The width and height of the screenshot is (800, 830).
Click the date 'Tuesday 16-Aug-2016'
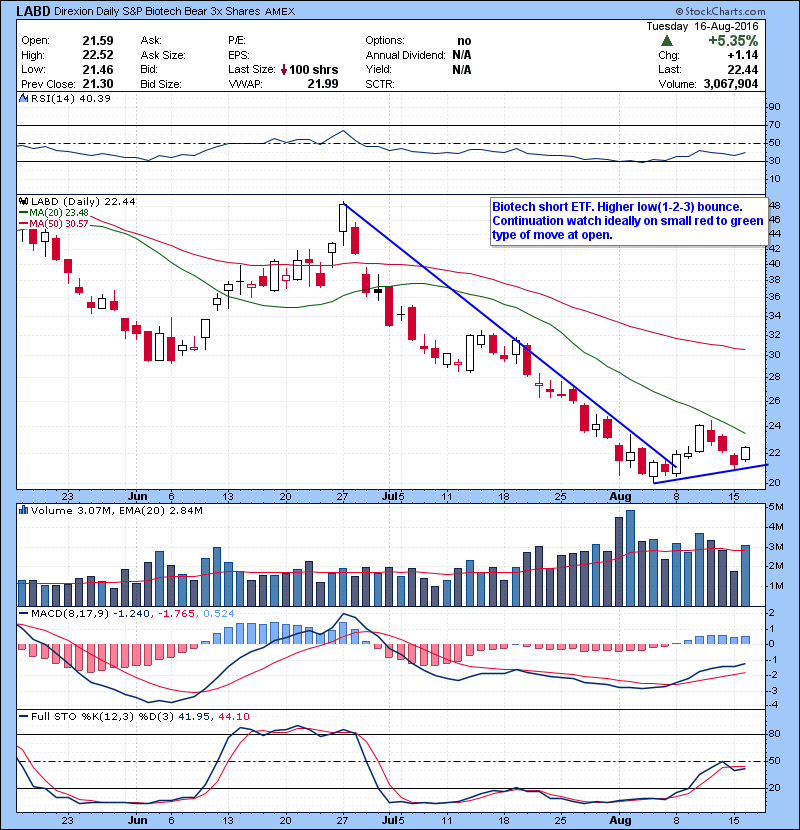point(703,26)
